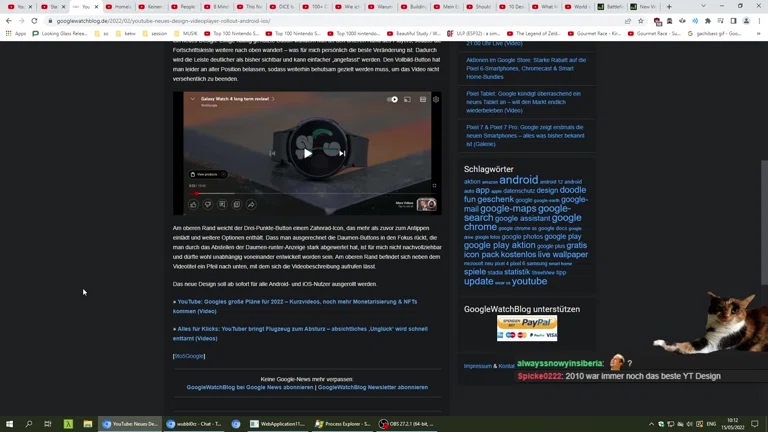Image resolution: width=768 pixels, height=432 pixels.
Task: Open GoogleWatchBlog Newsletter abonnieren link
Action: click(x=373, y=387)
